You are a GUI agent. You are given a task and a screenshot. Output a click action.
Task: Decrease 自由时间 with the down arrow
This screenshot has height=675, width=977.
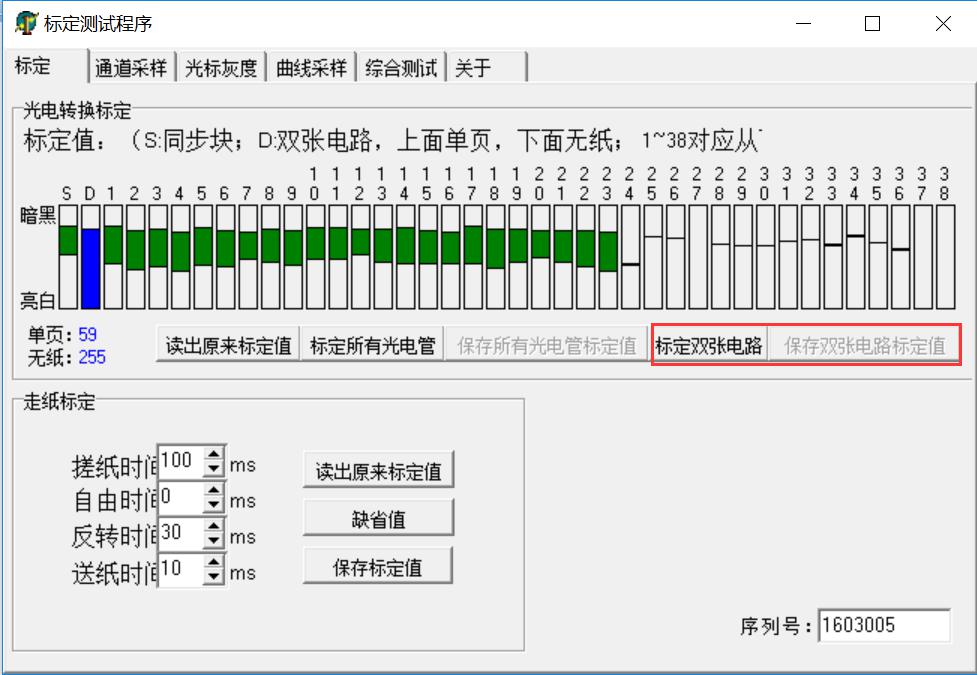[x=214, y=505]
